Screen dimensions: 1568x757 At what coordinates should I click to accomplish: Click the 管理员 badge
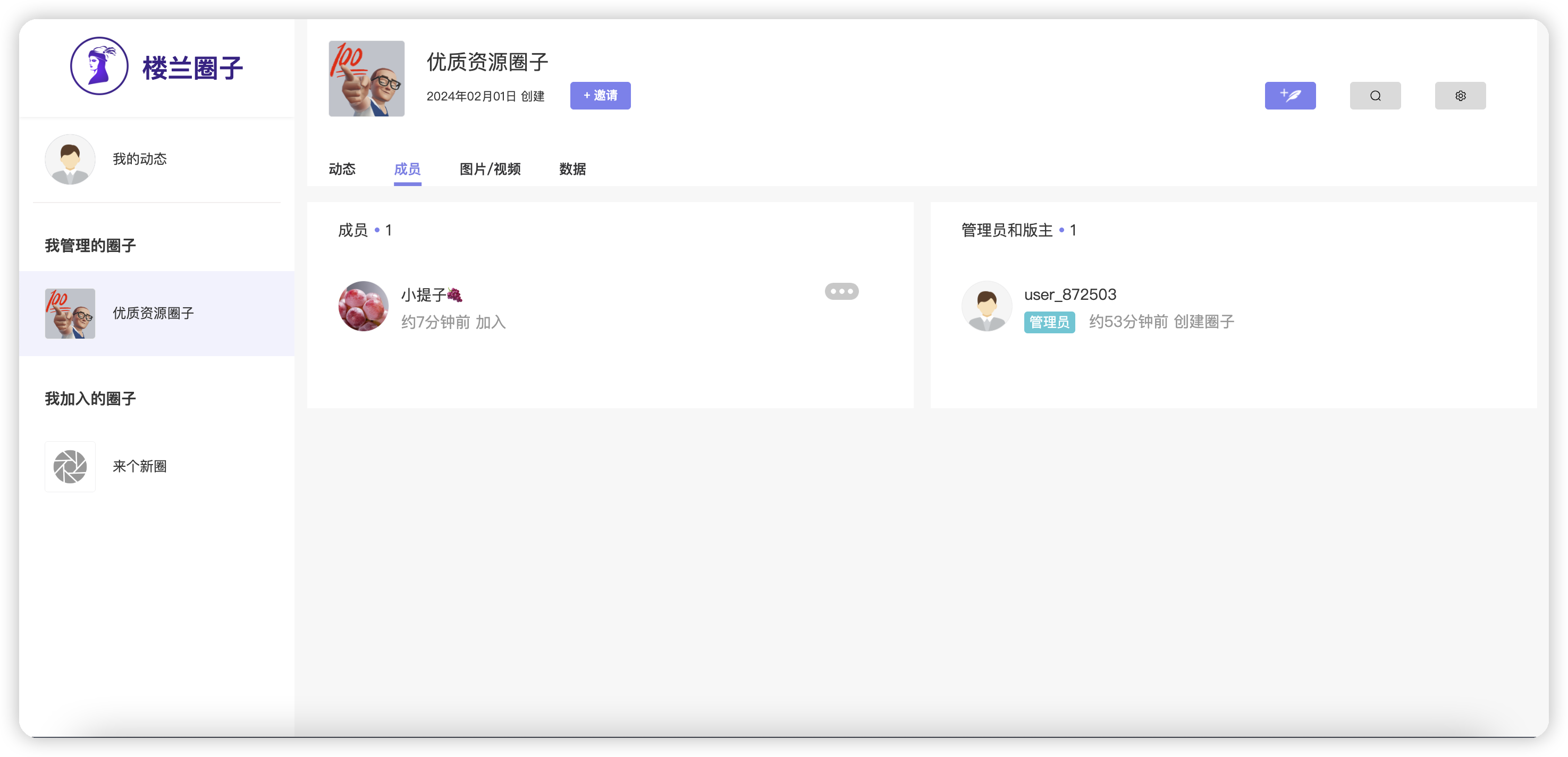pyautogui.click(x=1049, y=322)
